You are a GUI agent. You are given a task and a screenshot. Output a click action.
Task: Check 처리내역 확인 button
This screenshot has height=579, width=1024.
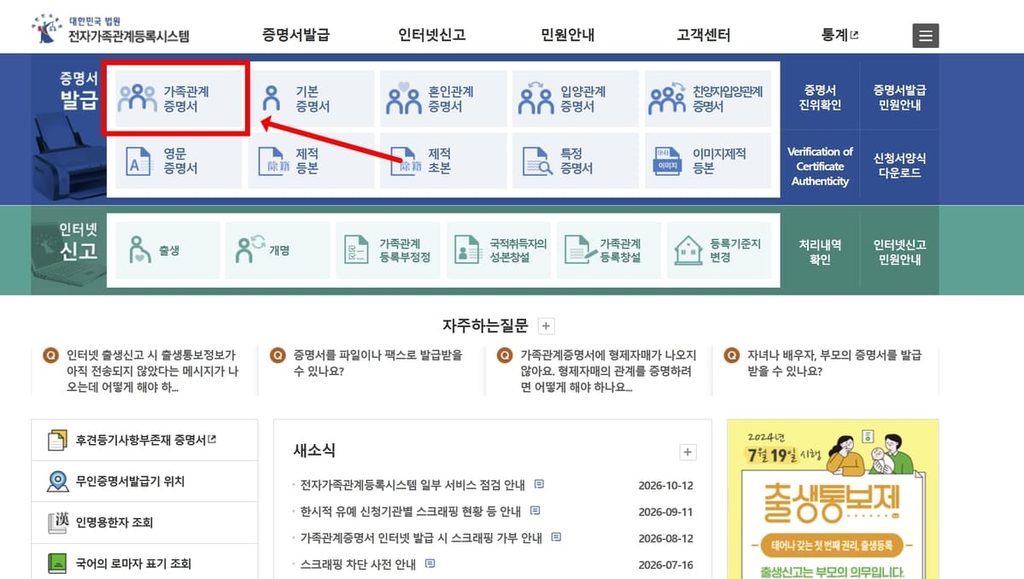point(820,252)
